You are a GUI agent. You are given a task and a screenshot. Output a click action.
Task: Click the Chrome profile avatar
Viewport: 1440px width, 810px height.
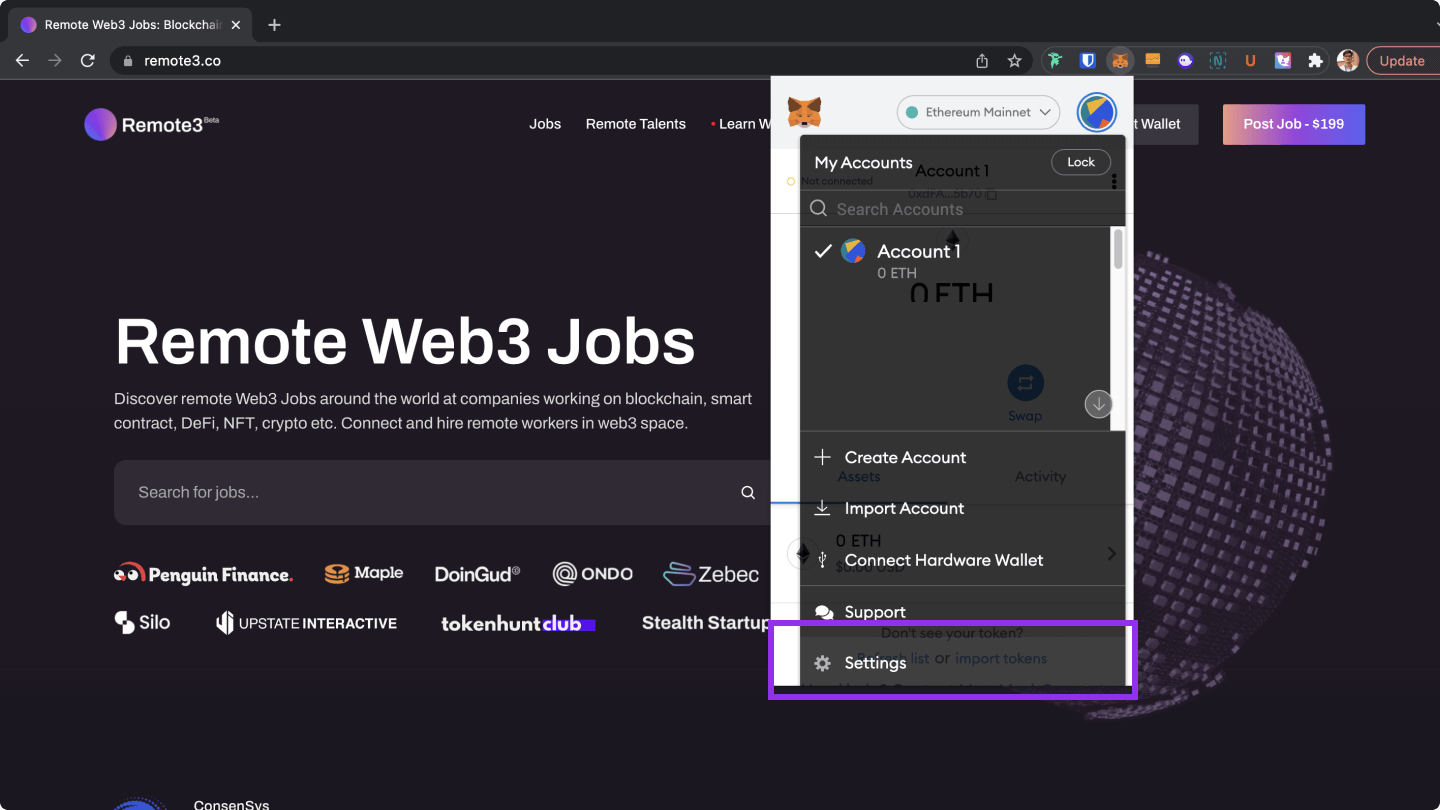click(1347, 61)
